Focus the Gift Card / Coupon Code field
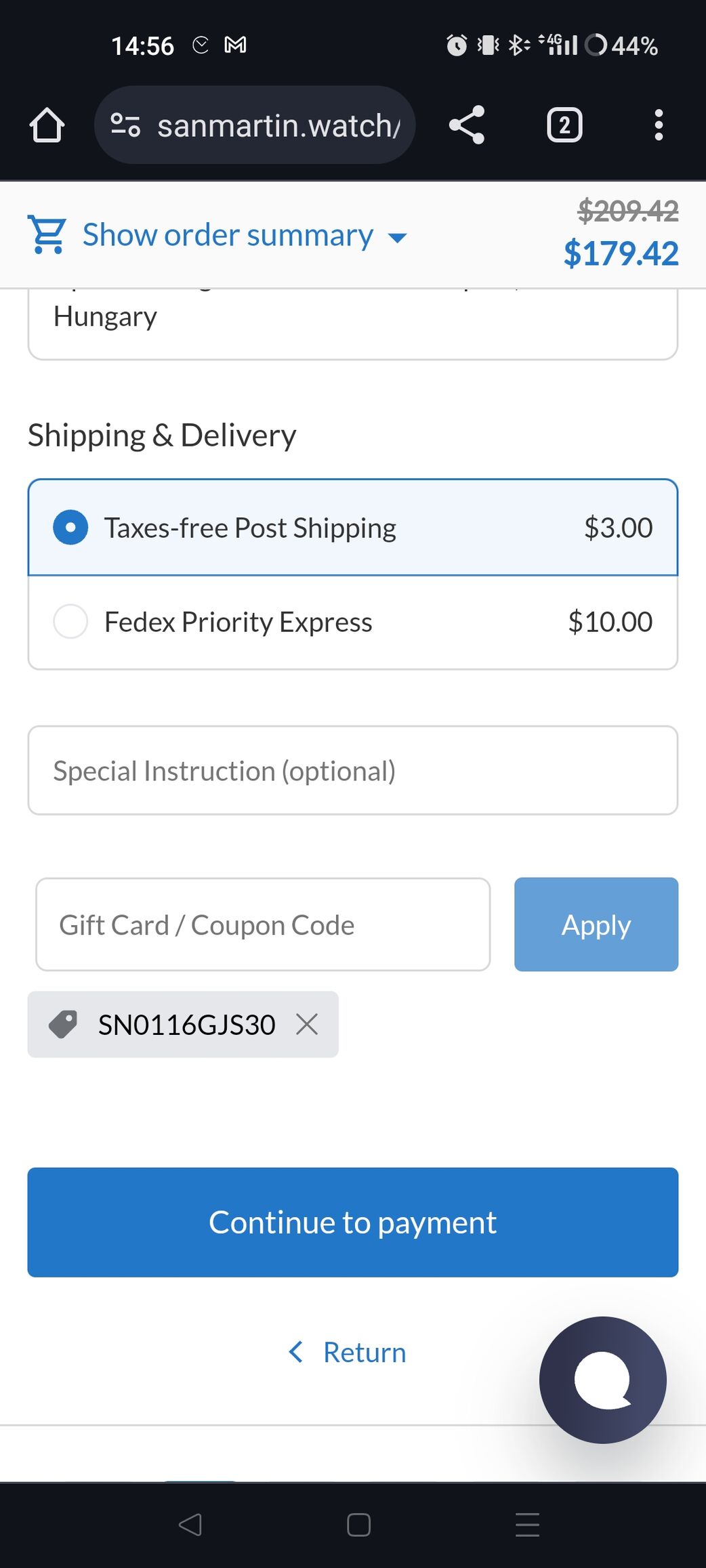Image resolution: width=706 pixels, height=1568 pixels. (263, 925)
